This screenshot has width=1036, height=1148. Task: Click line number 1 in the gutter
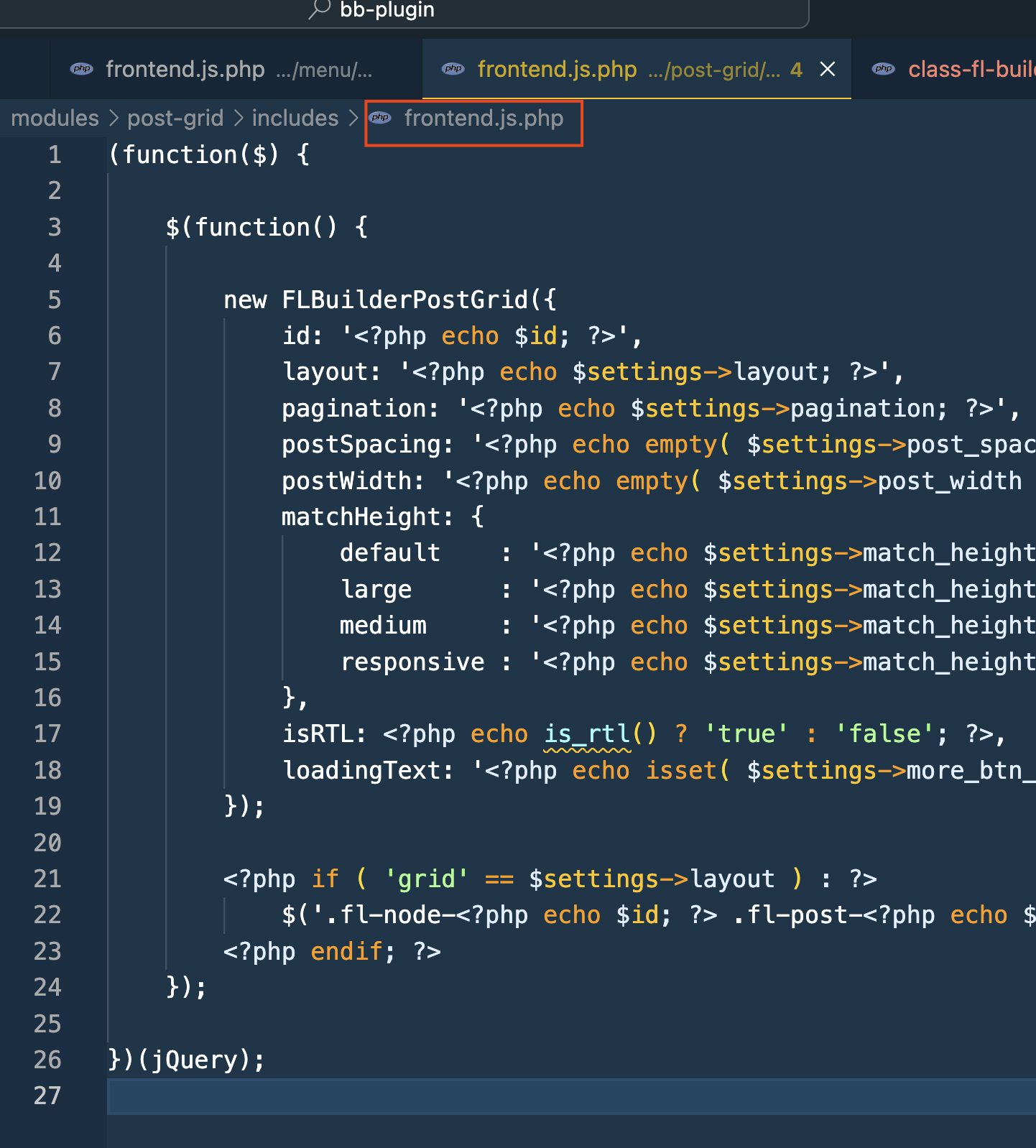tap(55, 154)
